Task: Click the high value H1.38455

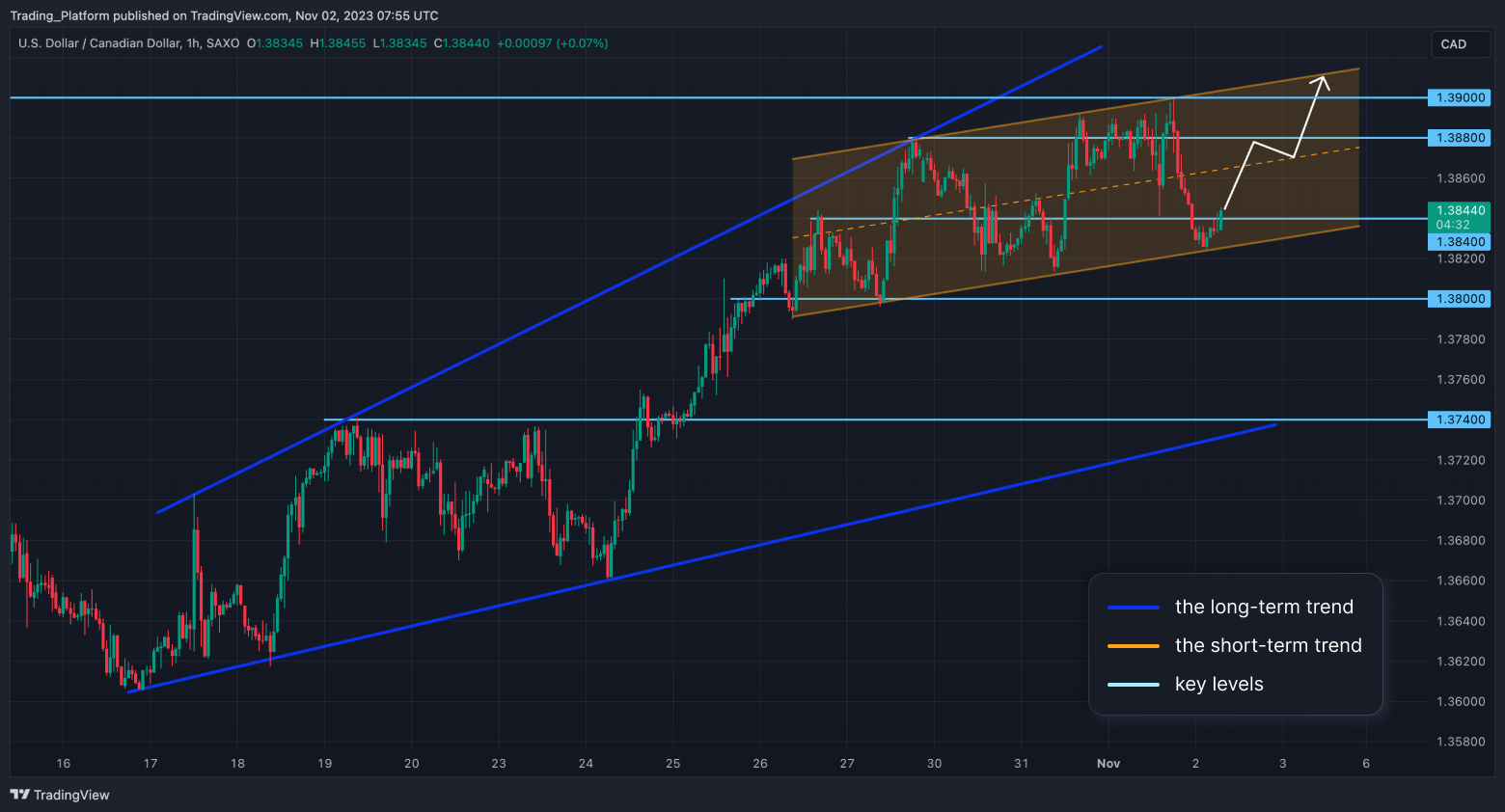Action: 338,43
